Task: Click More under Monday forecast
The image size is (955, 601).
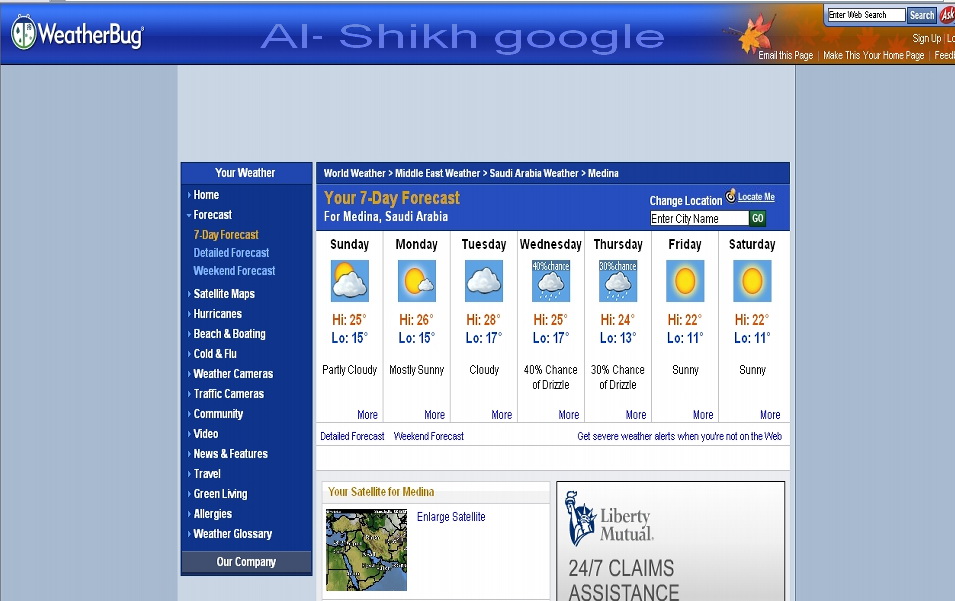Action: (434, 415)
